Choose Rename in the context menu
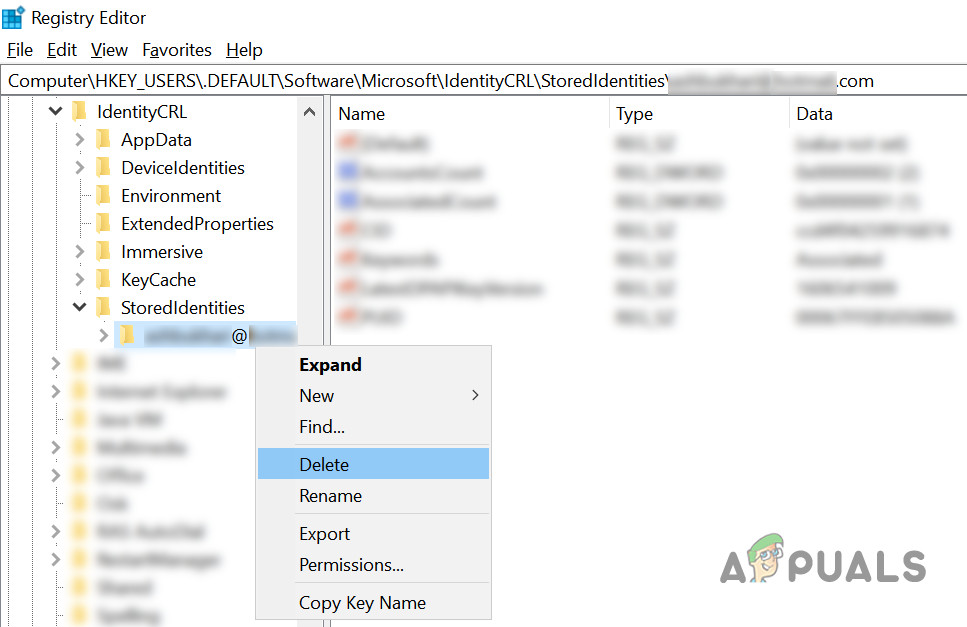The width and height of the screenshot is (967, 627). coord(373,496)
